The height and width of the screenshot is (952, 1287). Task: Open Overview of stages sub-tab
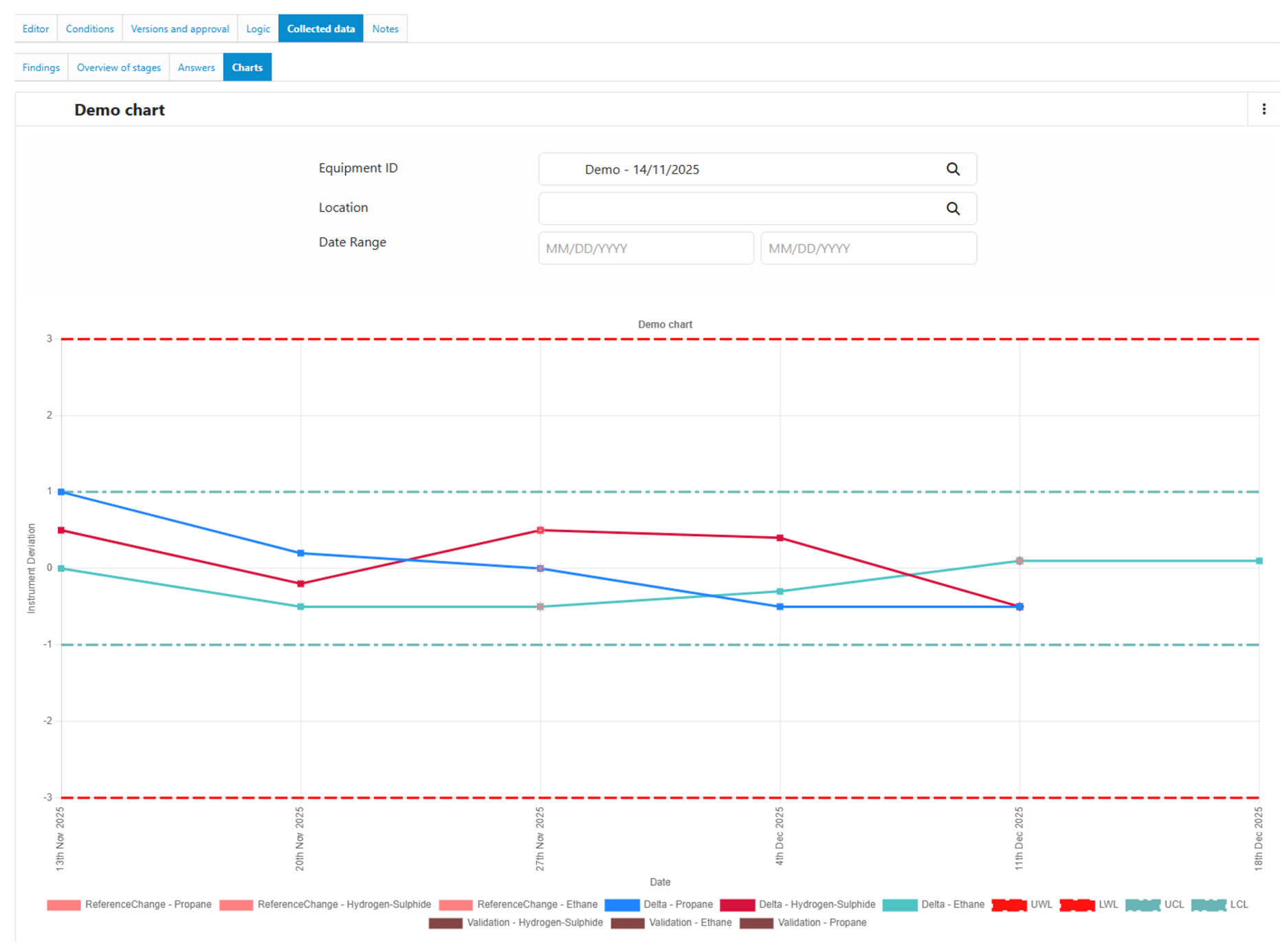[119, 67]
